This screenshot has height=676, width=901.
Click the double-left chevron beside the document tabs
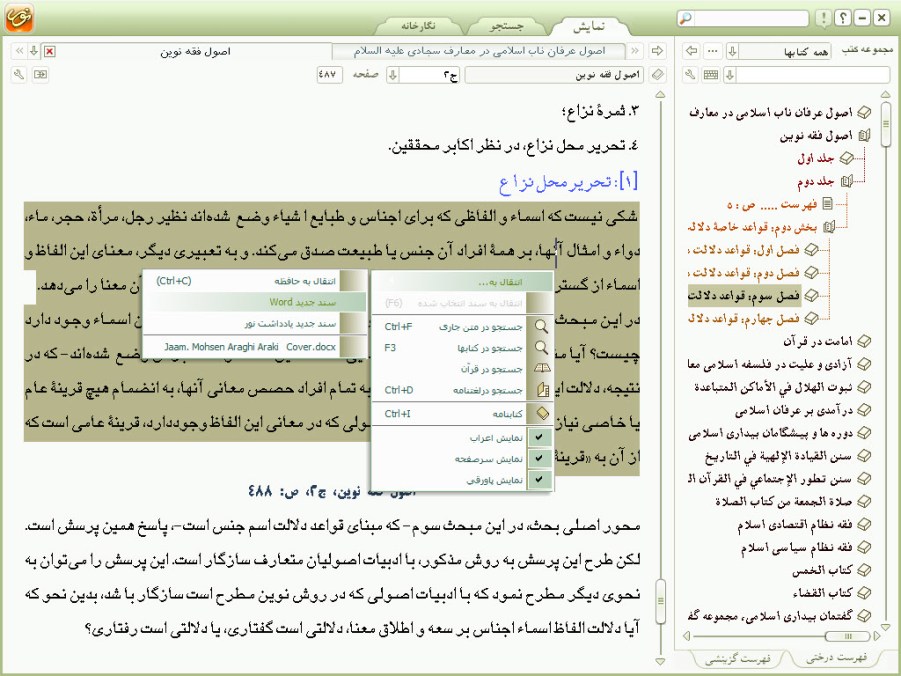click(635, 51)
